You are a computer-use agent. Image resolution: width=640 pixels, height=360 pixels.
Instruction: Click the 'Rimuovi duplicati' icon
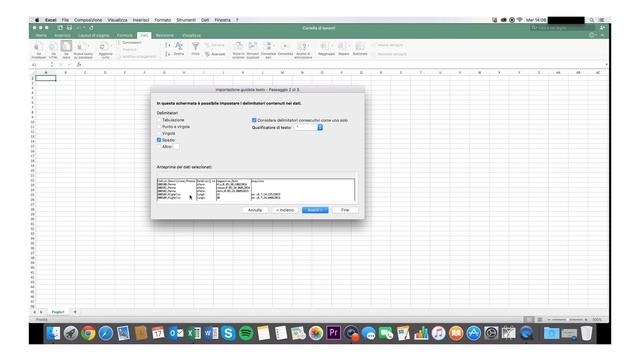point(253,46)
